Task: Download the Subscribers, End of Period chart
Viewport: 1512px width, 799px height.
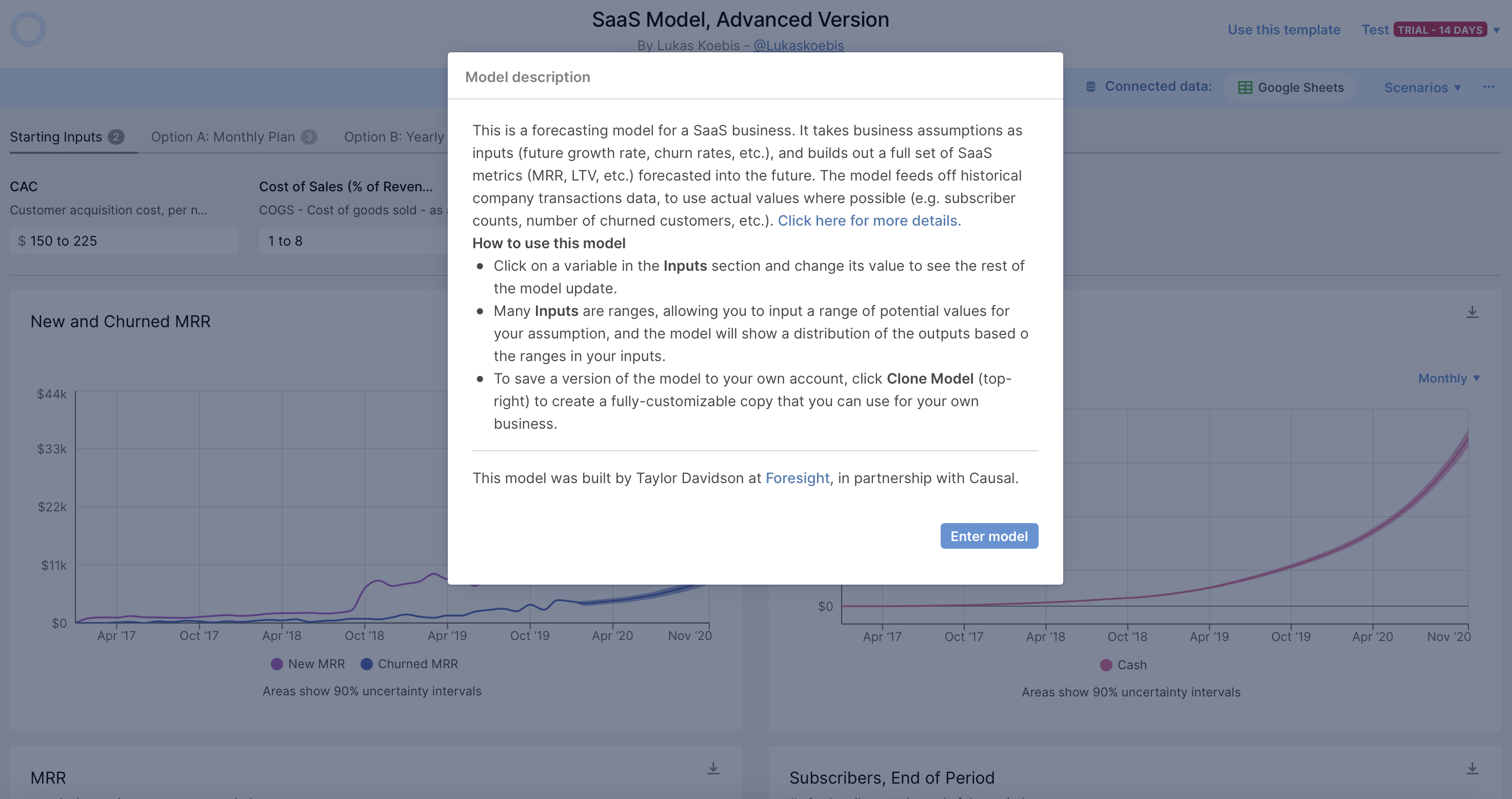Action: pos(1472,768)
